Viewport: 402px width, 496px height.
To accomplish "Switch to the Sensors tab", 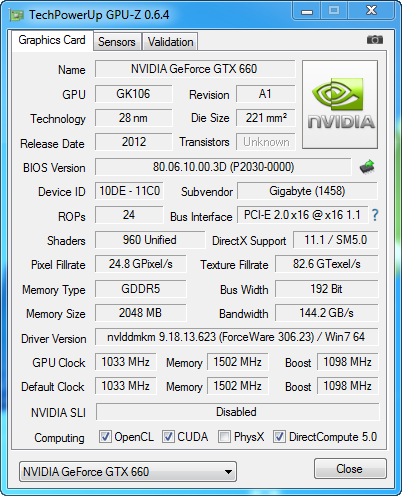I will tap(117, 42).
